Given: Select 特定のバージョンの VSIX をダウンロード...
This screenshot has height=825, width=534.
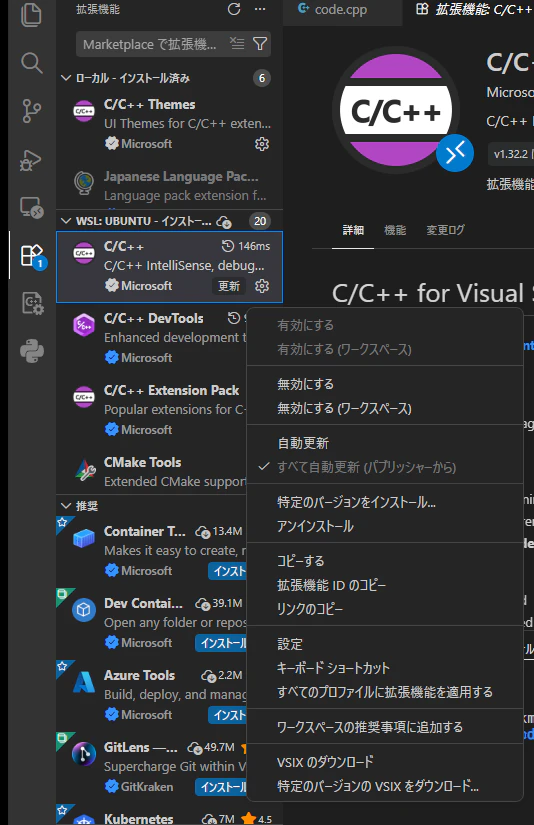Looking at the screenshot, I should pyautogui.click(x=385, y=786).
